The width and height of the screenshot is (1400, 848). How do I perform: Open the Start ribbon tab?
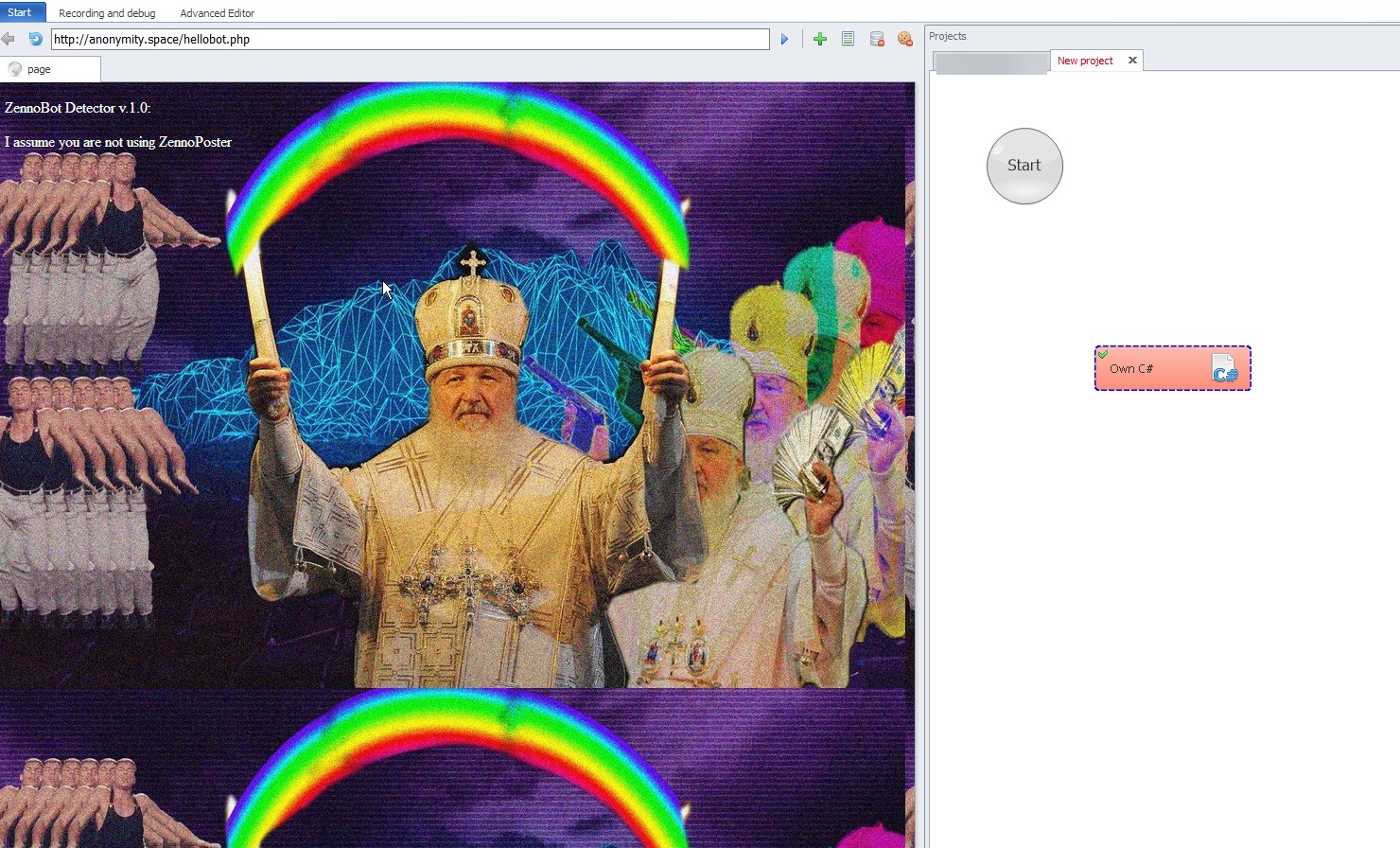[x=20, y=12]
